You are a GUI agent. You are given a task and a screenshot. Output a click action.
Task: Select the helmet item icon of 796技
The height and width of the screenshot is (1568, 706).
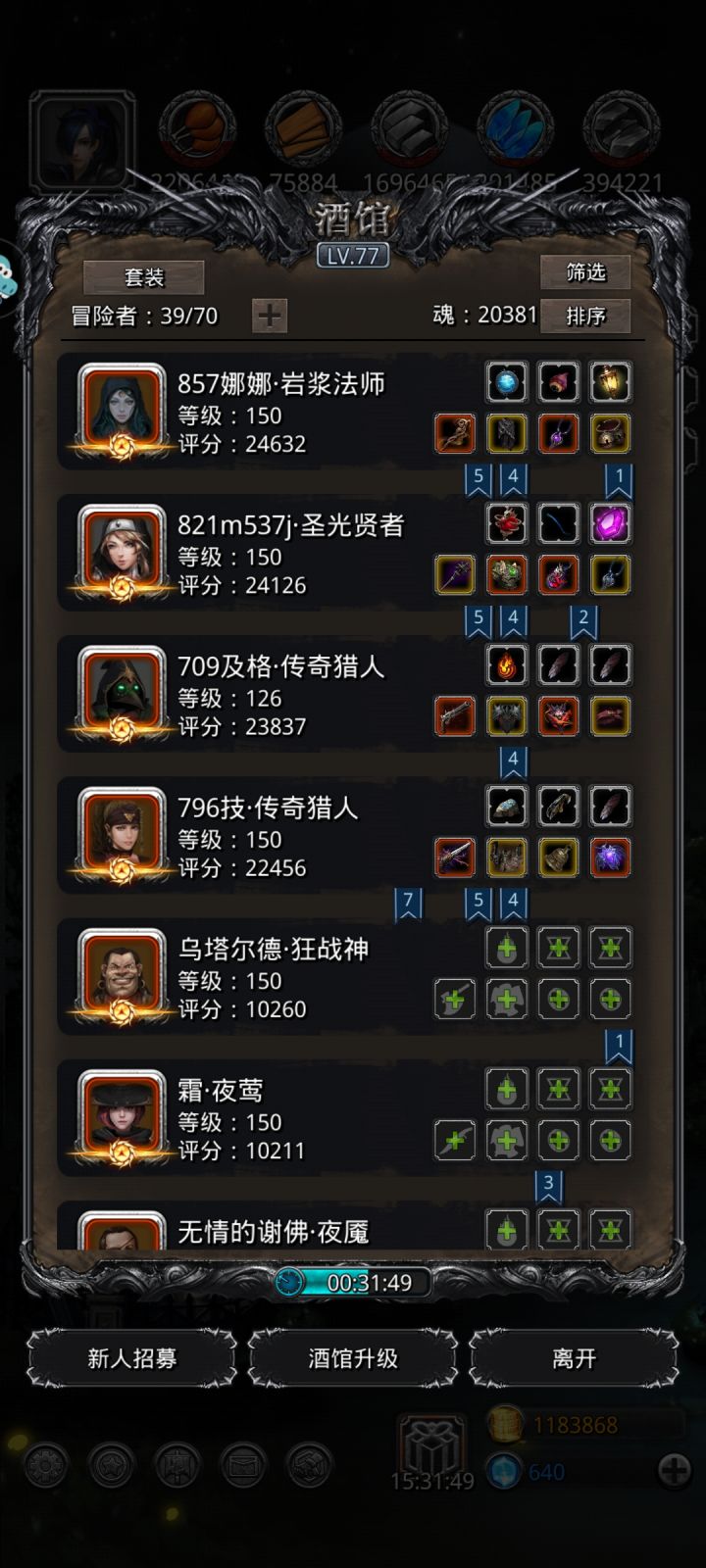coord(507,806)
